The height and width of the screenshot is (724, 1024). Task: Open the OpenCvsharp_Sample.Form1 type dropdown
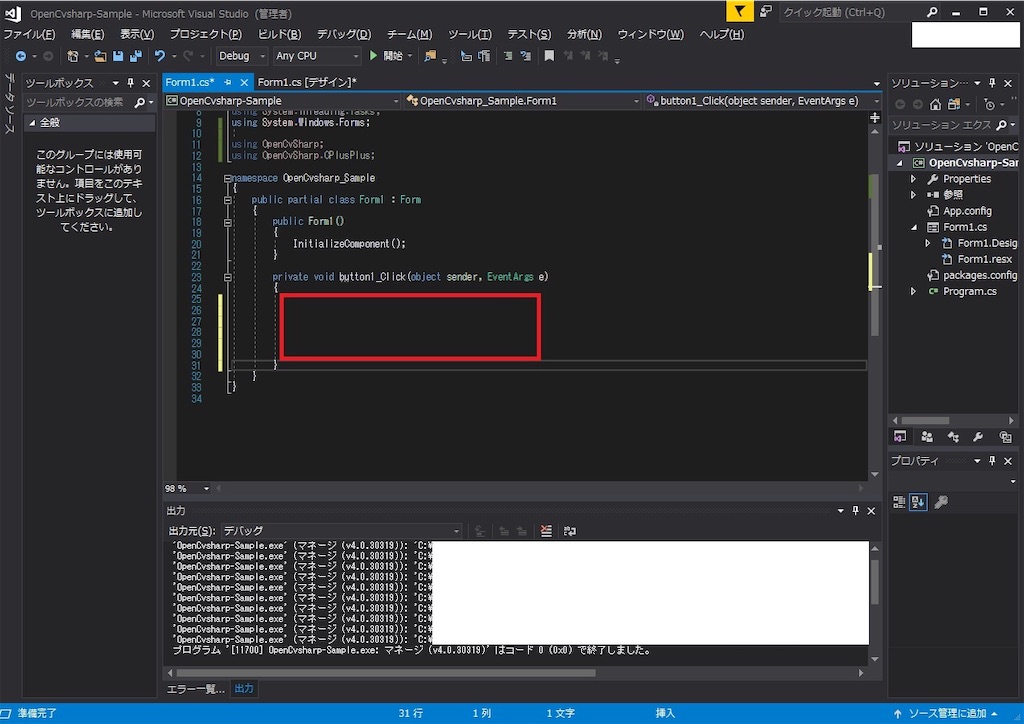522,101
